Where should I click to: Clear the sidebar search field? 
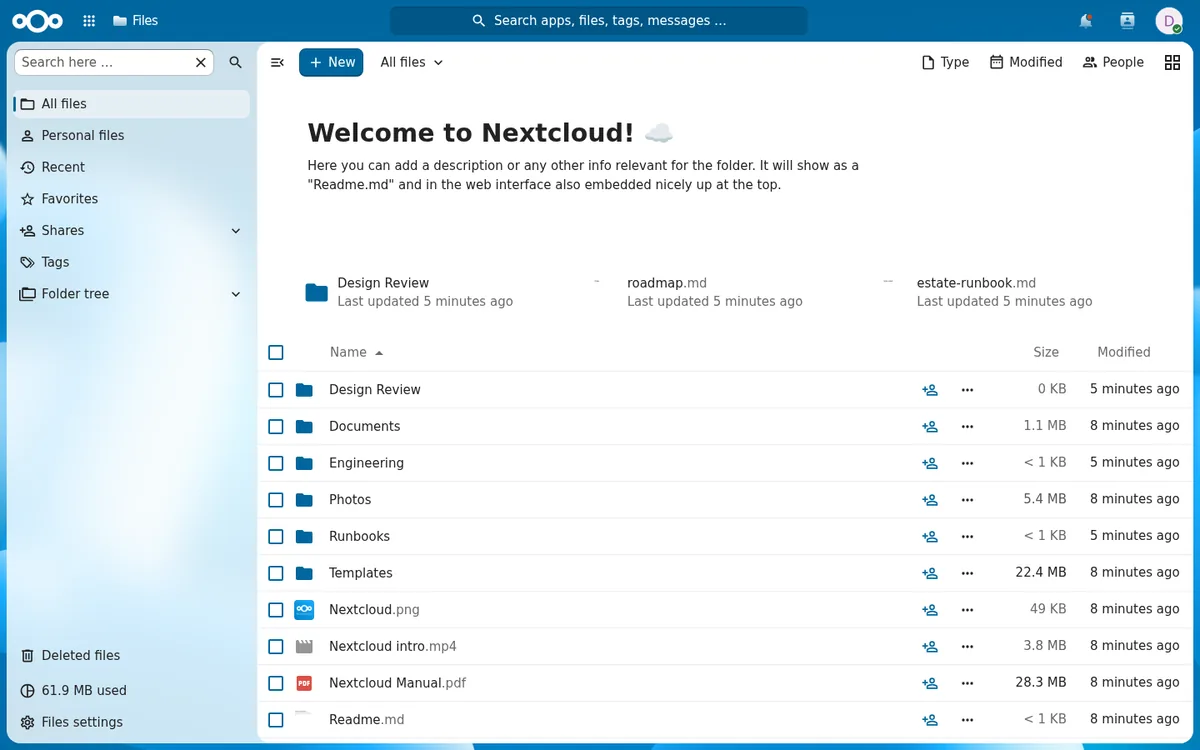[201, 62]
